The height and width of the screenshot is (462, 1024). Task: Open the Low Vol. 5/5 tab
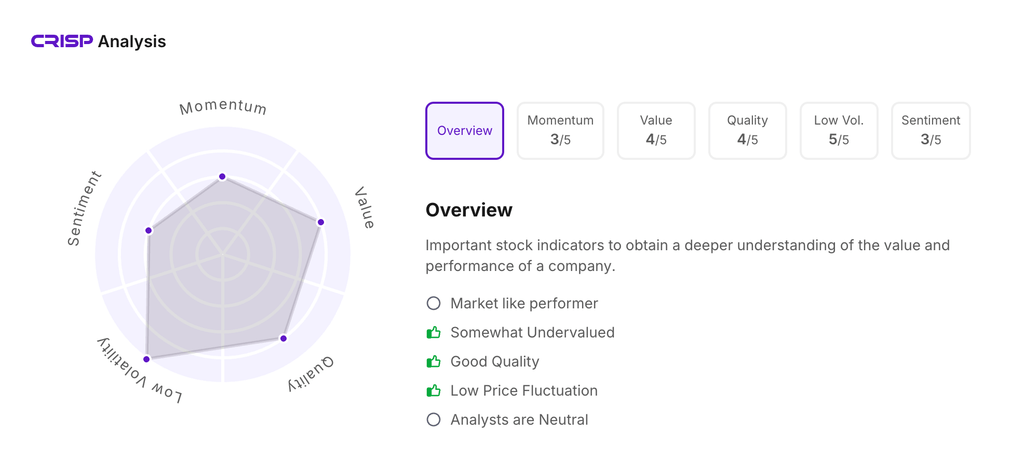(839, 131)
